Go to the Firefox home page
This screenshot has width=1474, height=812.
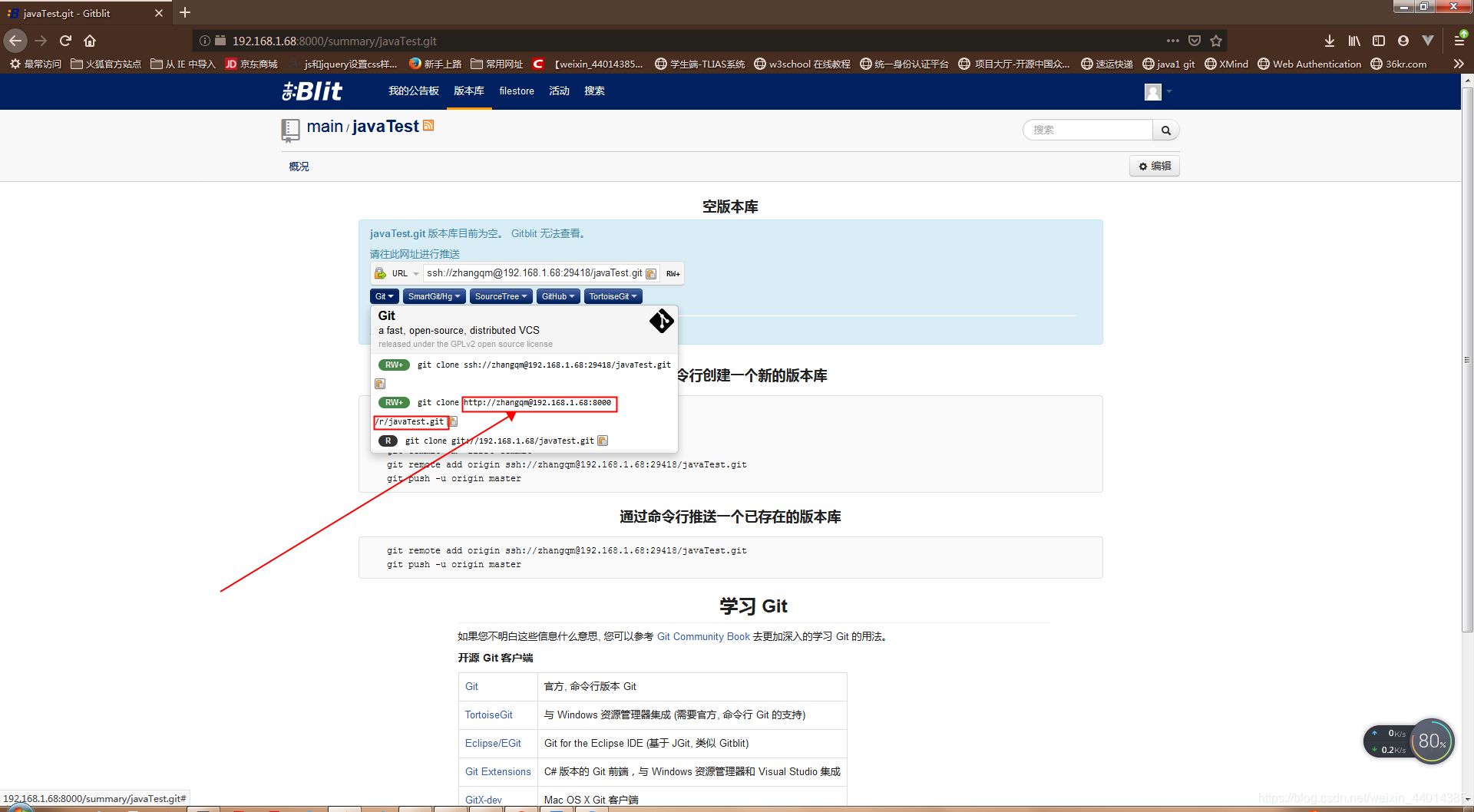(90, 41)
